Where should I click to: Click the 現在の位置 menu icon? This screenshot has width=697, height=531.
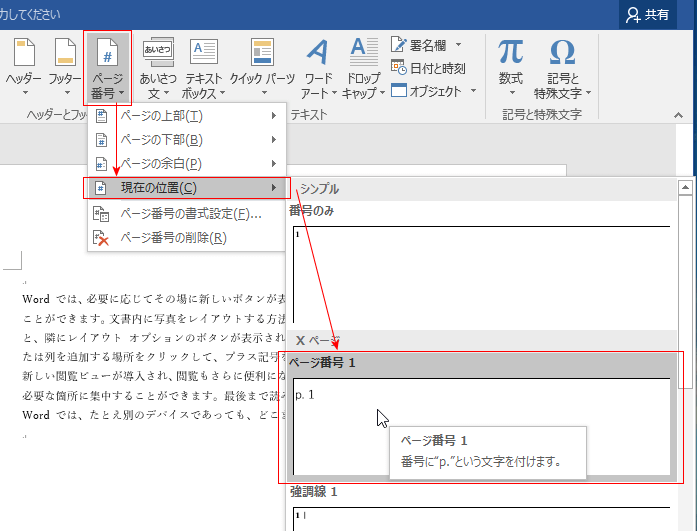[101, 188]
